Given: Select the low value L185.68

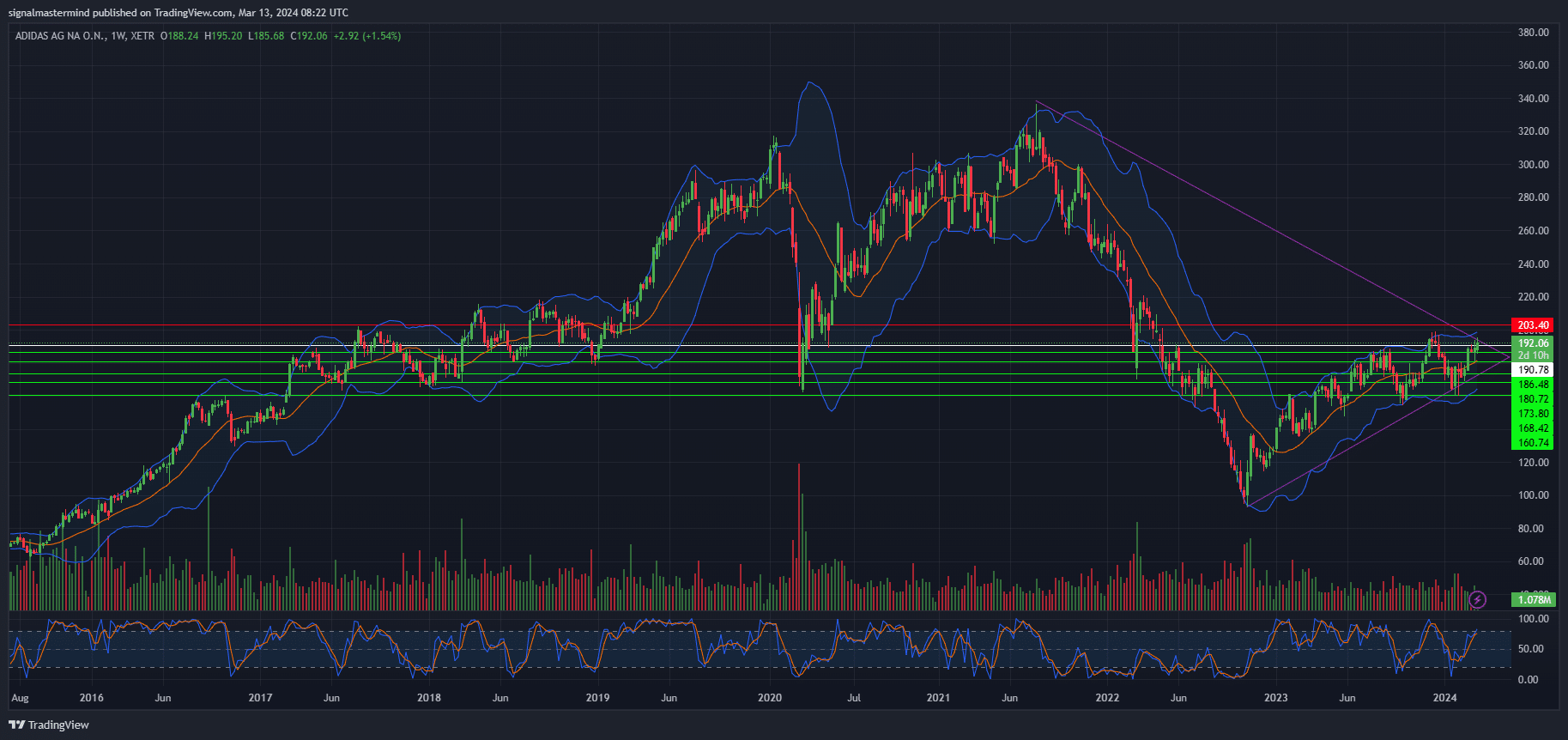Looking at the screenshot, I should click(266, 36).
